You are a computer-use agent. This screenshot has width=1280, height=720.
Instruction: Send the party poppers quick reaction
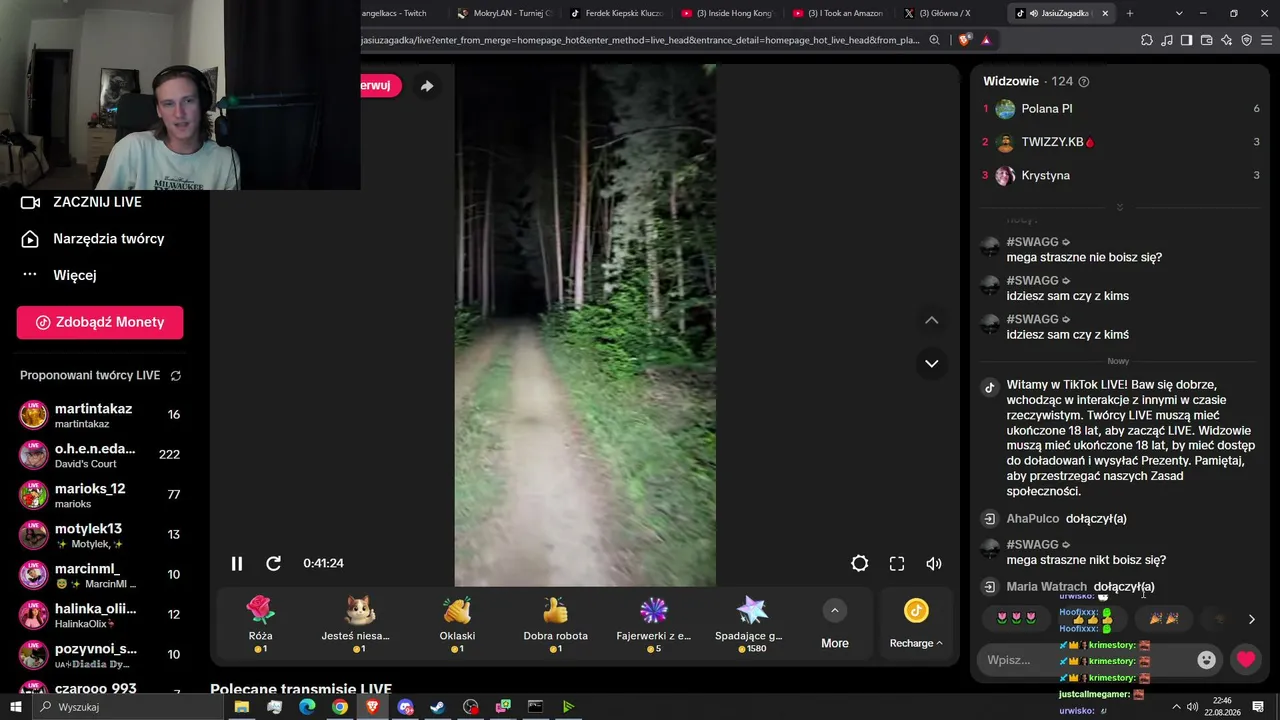[1164, 619]
